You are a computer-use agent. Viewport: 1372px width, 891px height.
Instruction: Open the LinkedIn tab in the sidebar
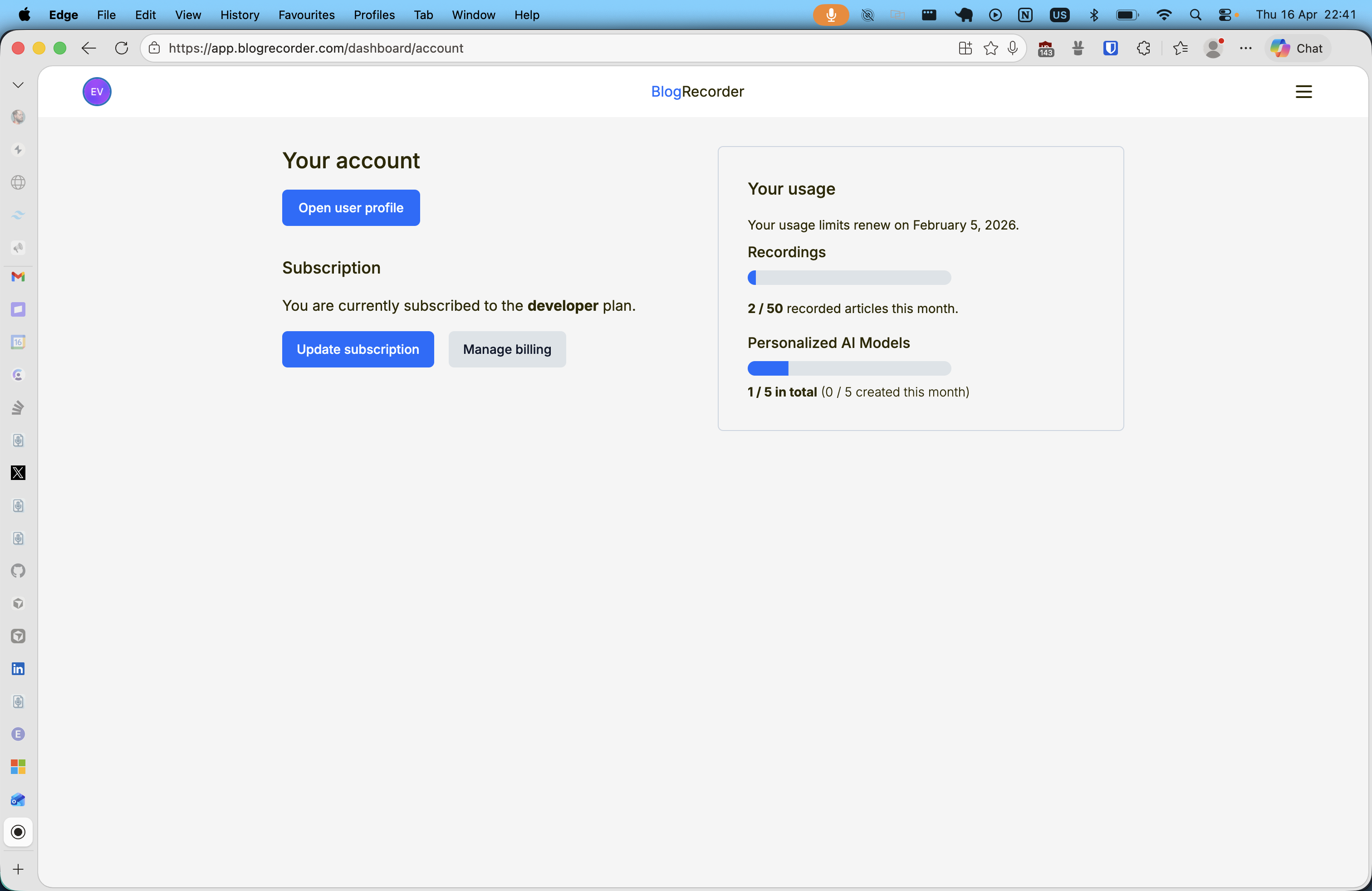[18, 668]
